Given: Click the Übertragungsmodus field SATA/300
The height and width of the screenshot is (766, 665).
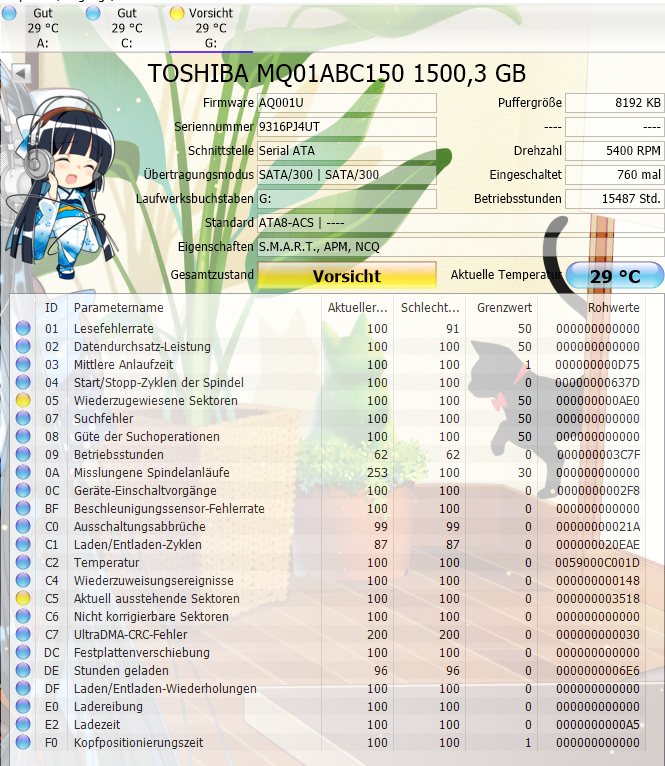Looking at the screenshot, I should click(347, 175).
